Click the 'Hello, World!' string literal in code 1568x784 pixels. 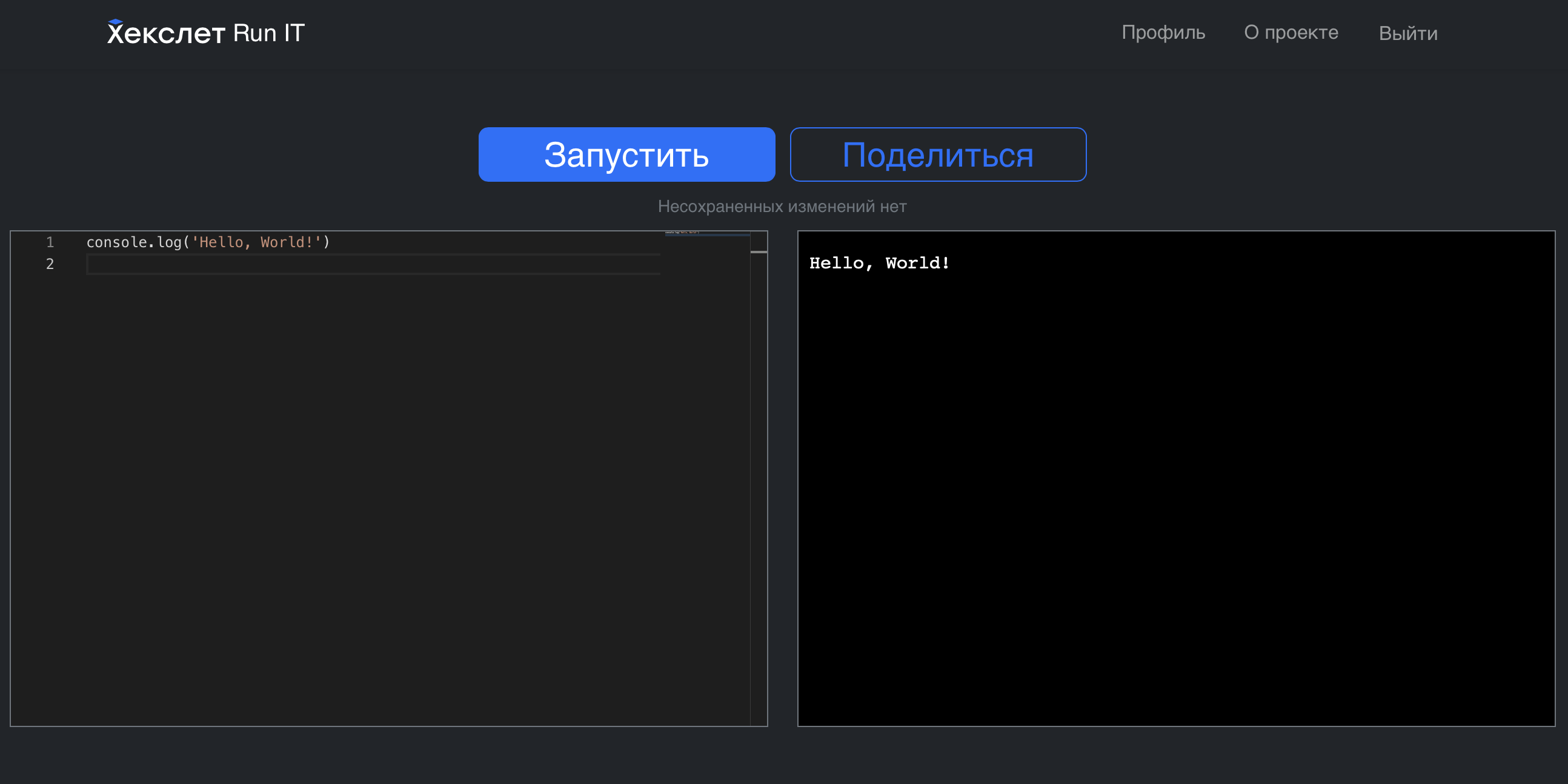pyautogui.click(x=256, y=242)
